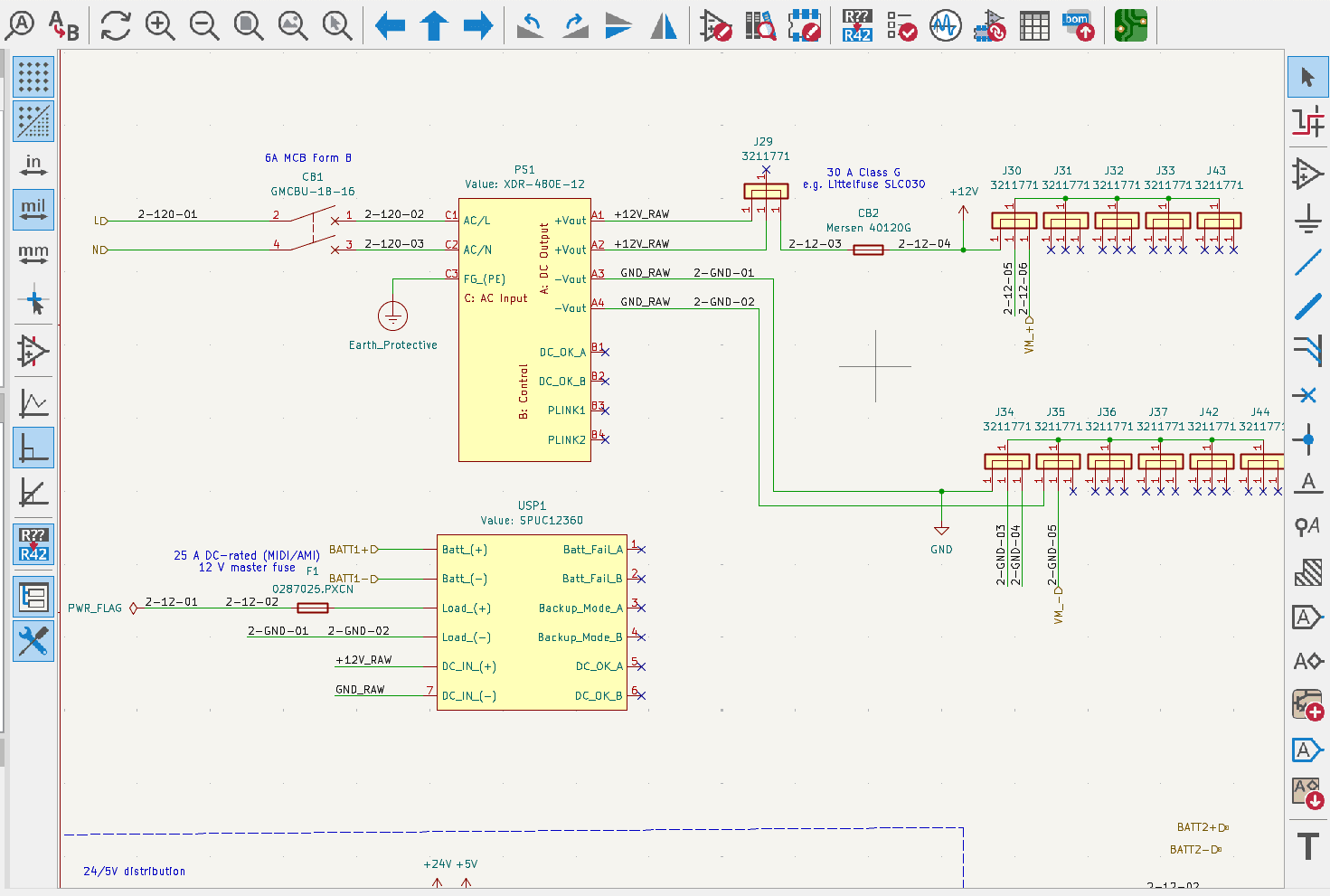Image resolution: width=1330 pixels, height=896 pixels.
Task: Set 45-degree line drawing mode
Action: tap(33, 492)
